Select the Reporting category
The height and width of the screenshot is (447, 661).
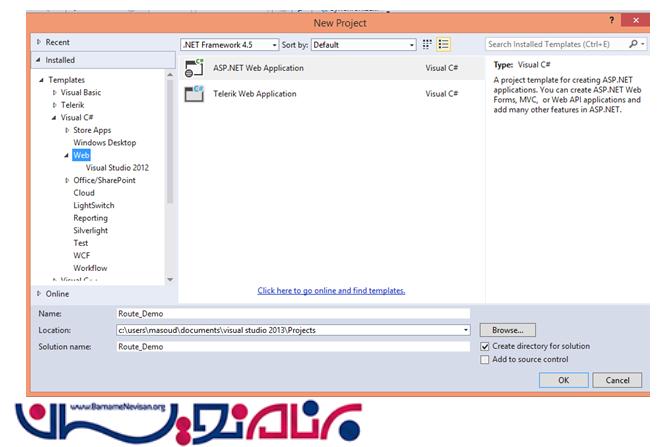pyautogui.click(x=91, y=218)
